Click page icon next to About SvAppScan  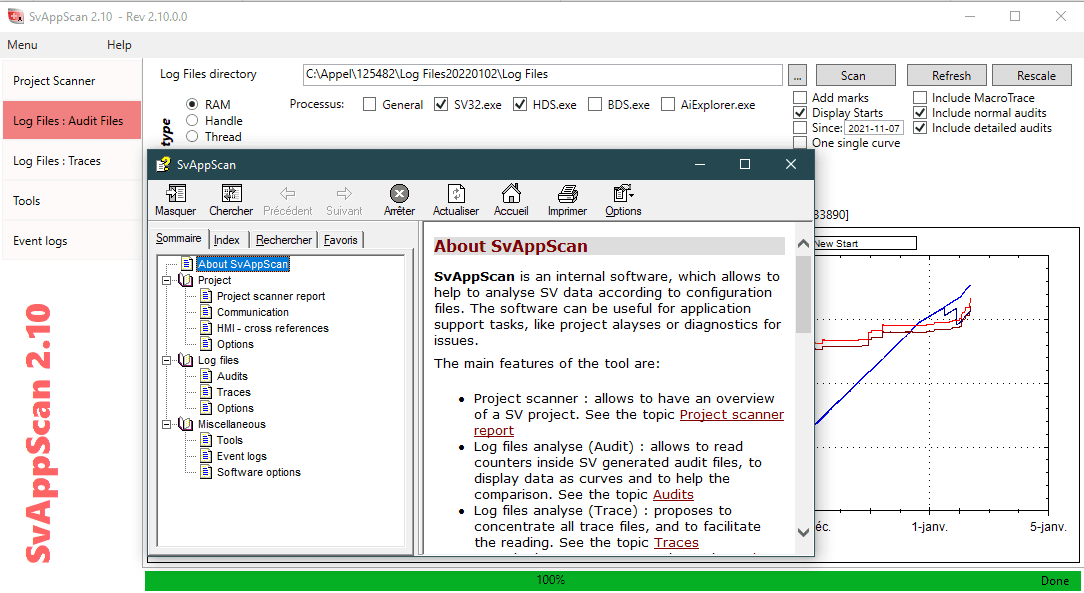(187, 263)
